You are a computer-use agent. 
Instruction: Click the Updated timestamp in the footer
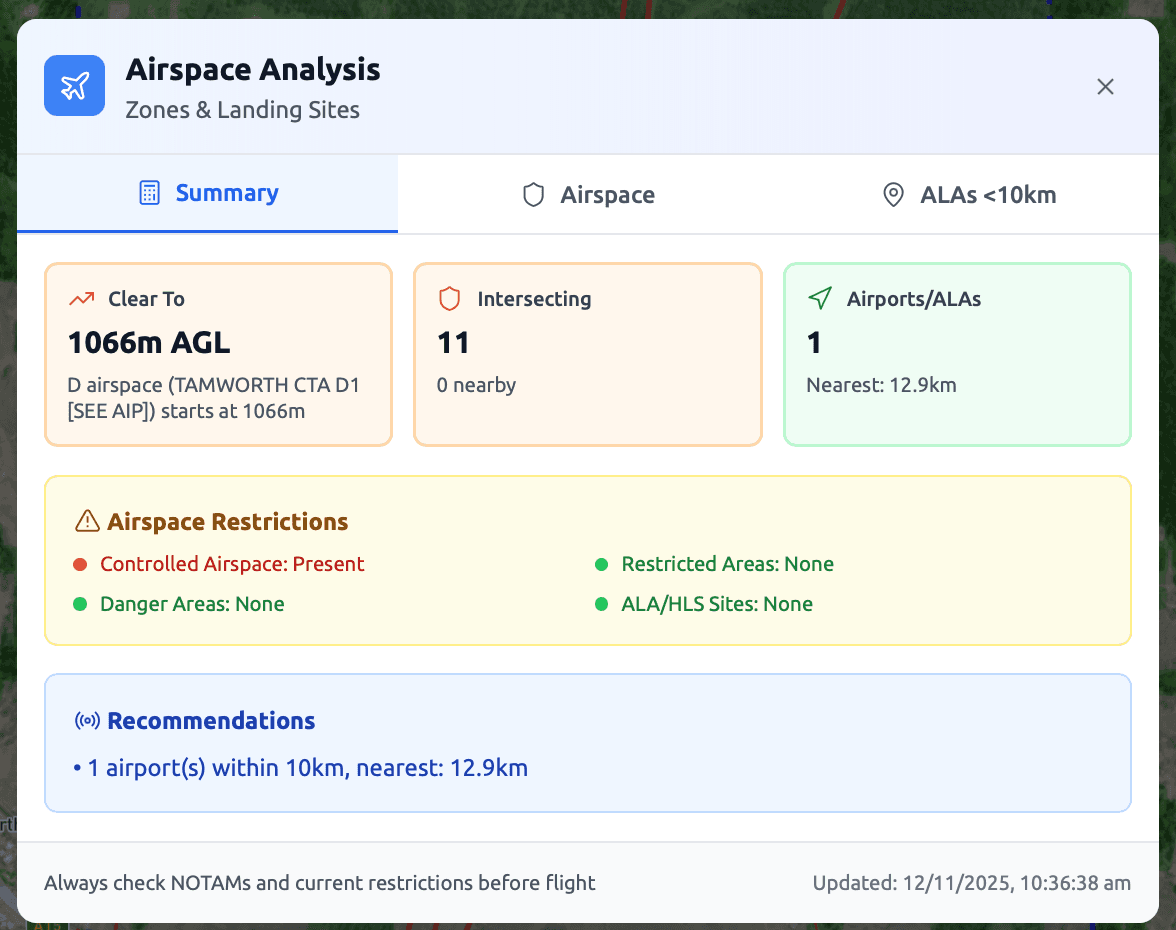(971, 883)
